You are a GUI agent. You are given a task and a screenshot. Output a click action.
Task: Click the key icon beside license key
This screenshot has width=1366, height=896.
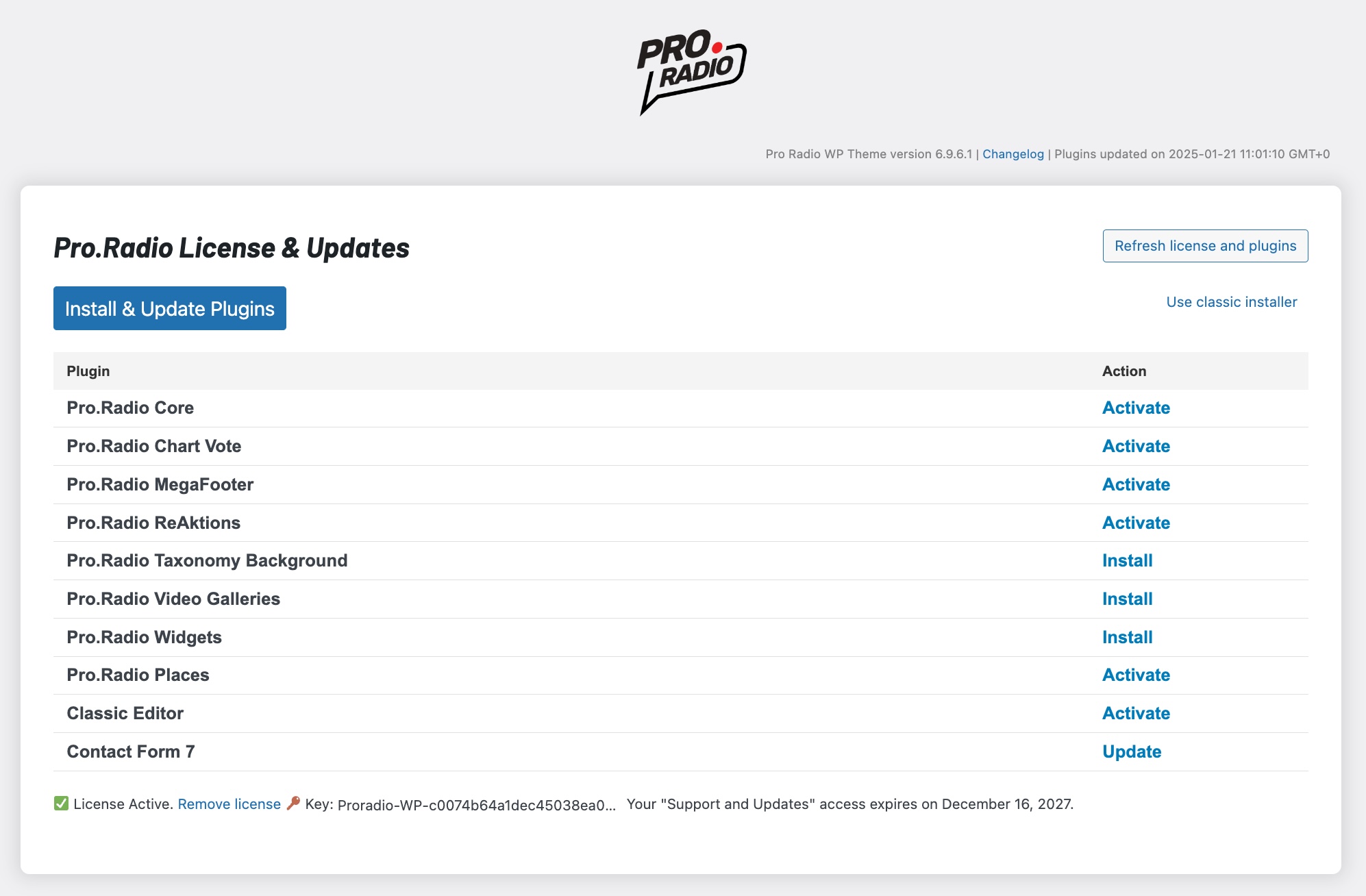[293, 803]
